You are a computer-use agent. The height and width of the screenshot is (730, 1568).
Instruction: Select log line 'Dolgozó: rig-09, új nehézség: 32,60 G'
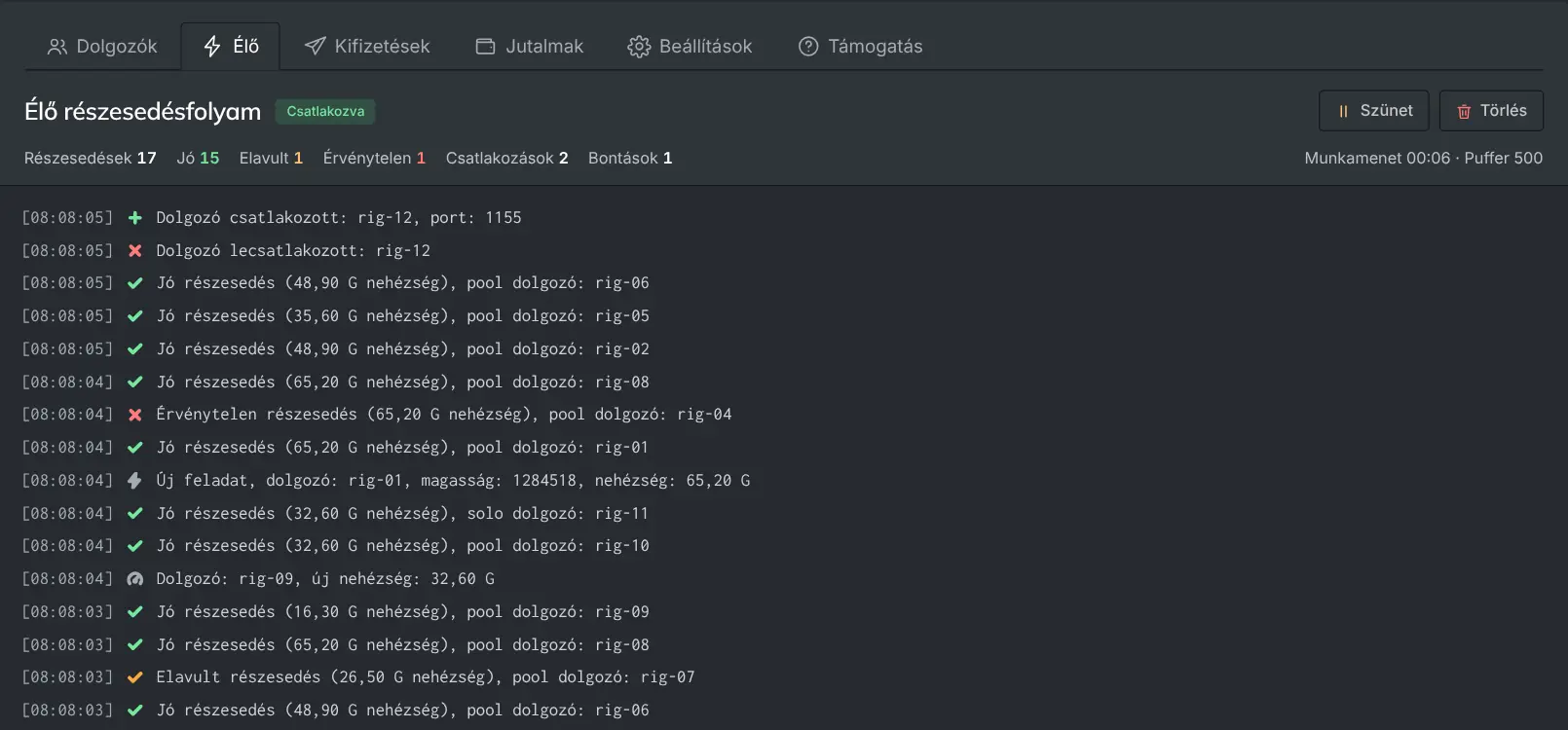(325, 579)
